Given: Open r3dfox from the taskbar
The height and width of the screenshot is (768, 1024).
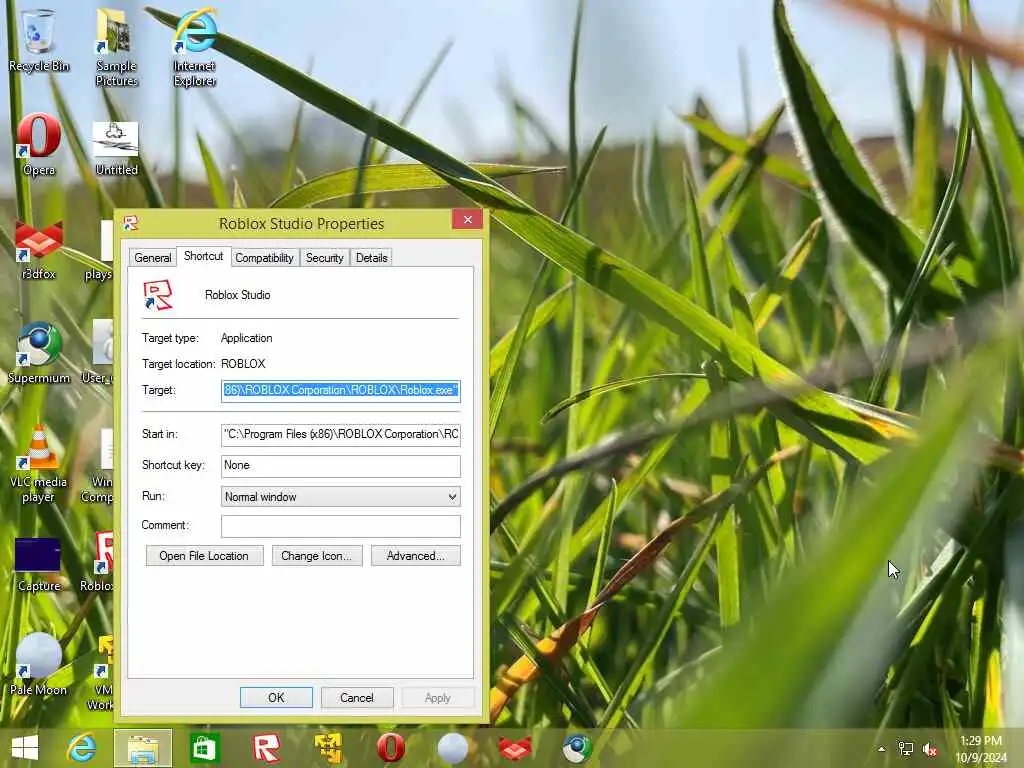Looking at the screenshot, I should (x=515, y=748).
